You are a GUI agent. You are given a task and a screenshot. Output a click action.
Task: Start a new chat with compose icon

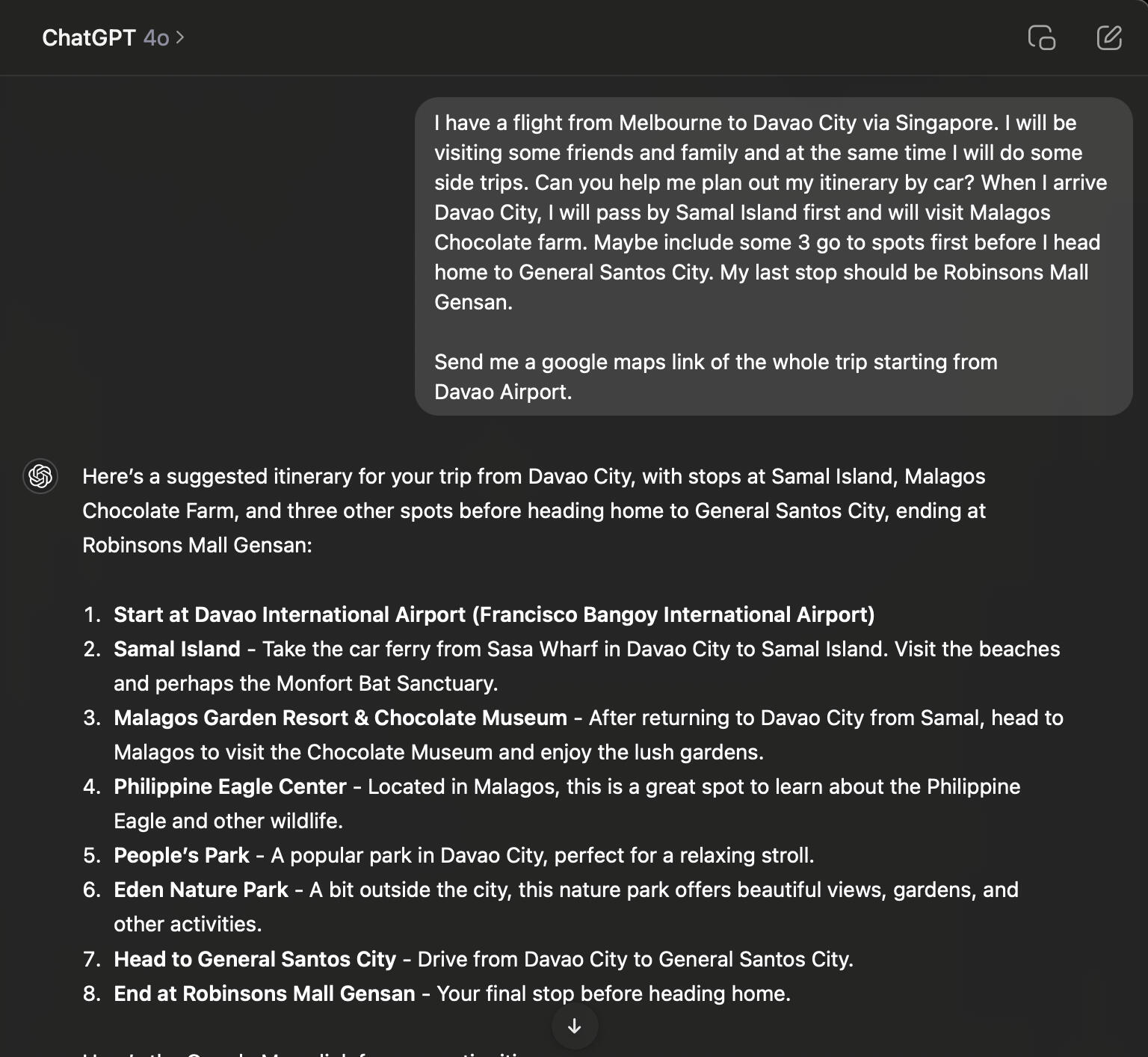point(1109,37)
